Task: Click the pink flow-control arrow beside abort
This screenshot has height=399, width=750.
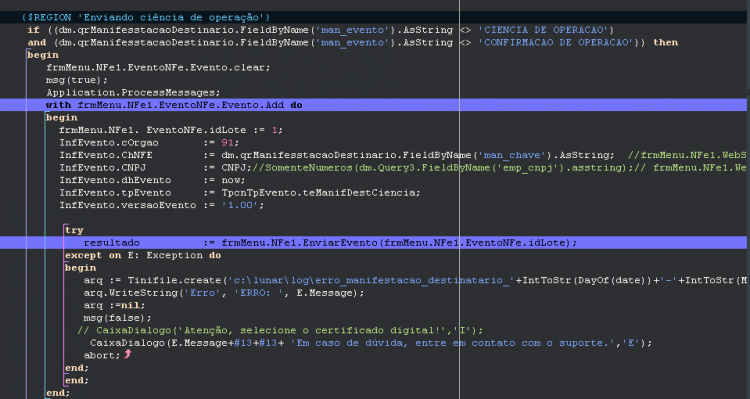Action: (x=128, y=354)
